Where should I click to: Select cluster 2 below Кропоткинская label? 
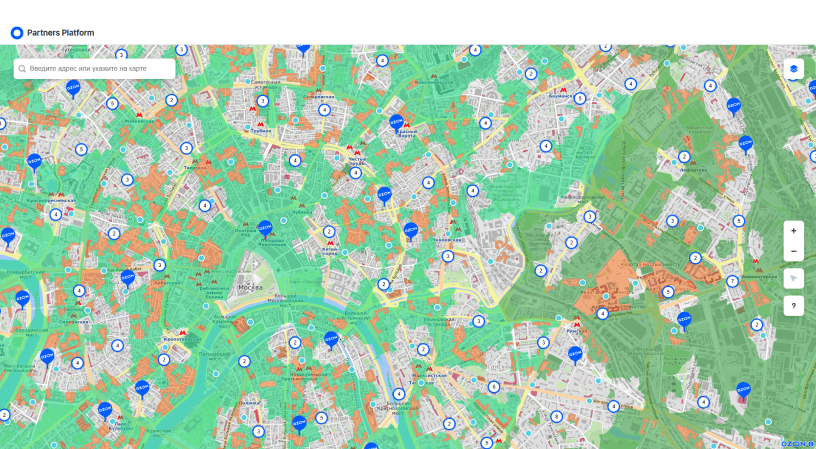point(164,360)
